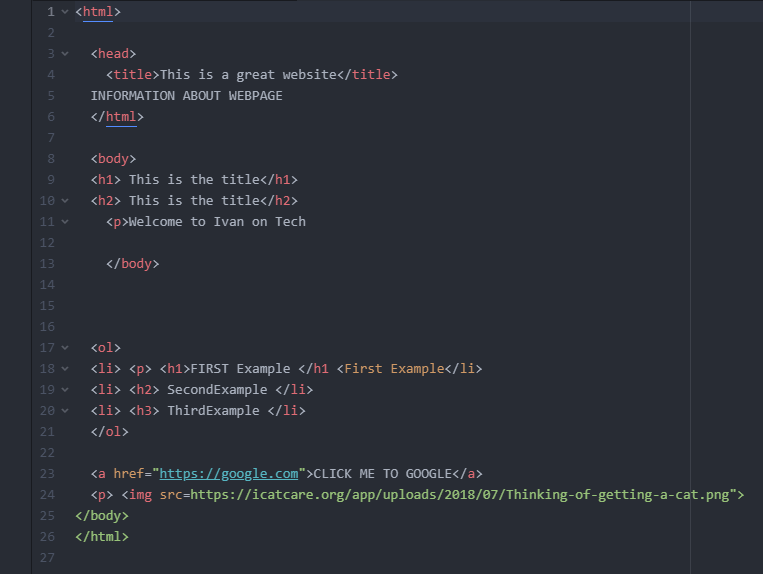763x574 pixels.
Task: Click the icatcare.org image src URL
Action: click(460, 495)
